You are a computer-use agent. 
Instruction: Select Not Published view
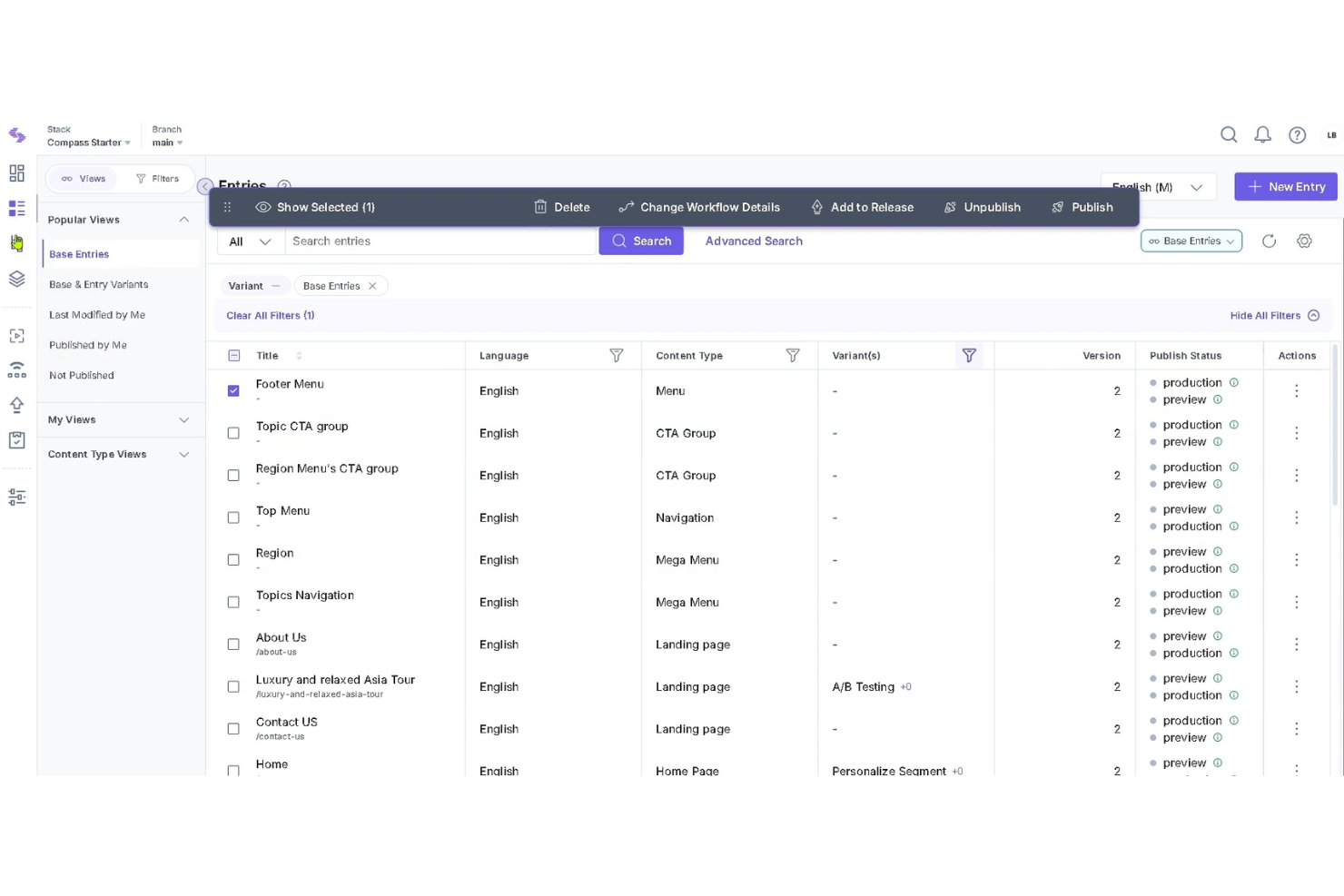click(x=82, y=376)
